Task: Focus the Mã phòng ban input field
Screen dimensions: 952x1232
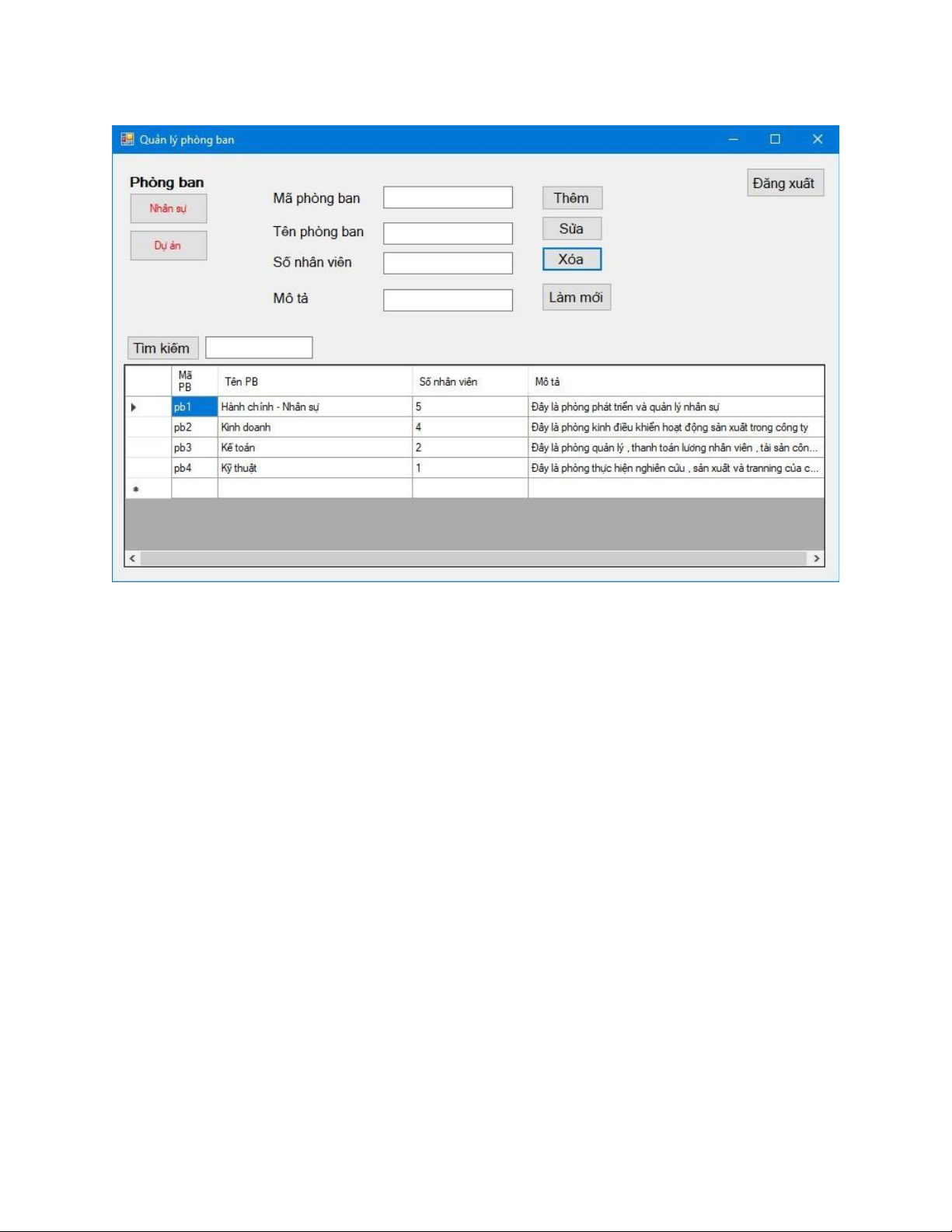Action: 448,198
